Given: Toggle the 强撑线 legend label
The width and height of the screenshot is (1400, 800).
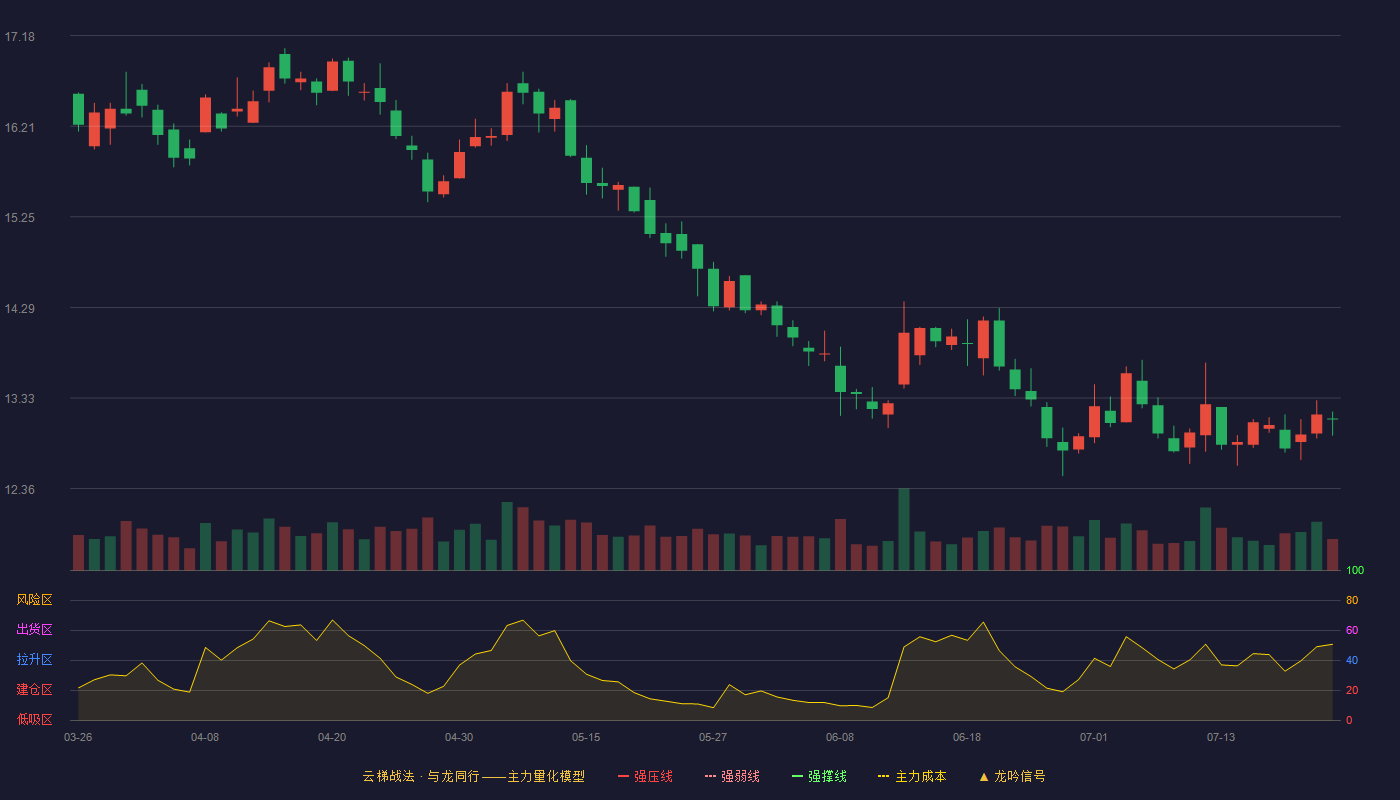Looking at the screenshot, I should click(827, 776).
